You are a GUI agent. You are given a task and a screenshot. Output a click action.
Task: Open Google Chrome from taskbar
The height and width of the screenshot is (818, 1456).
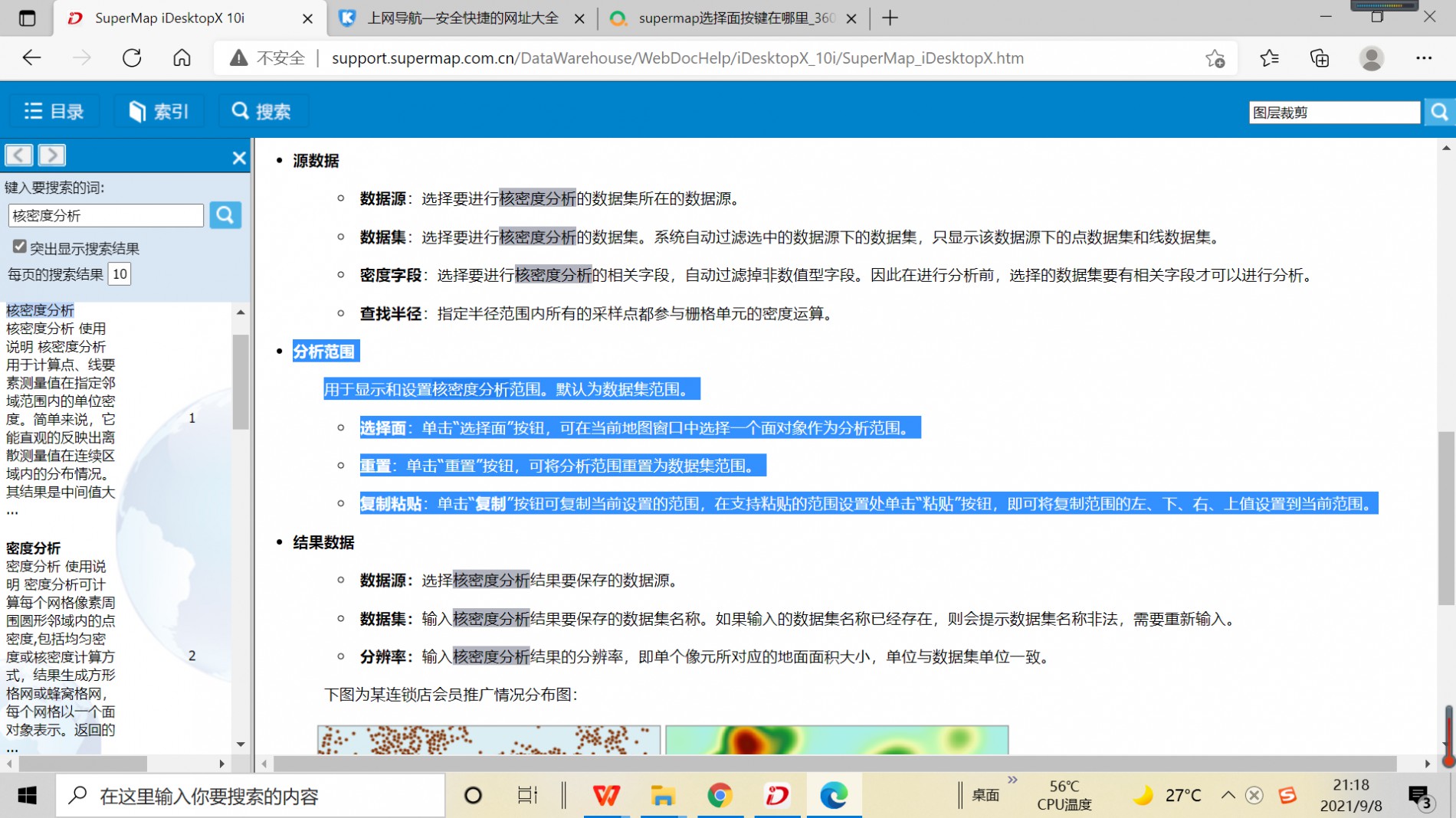click(720, 796)
